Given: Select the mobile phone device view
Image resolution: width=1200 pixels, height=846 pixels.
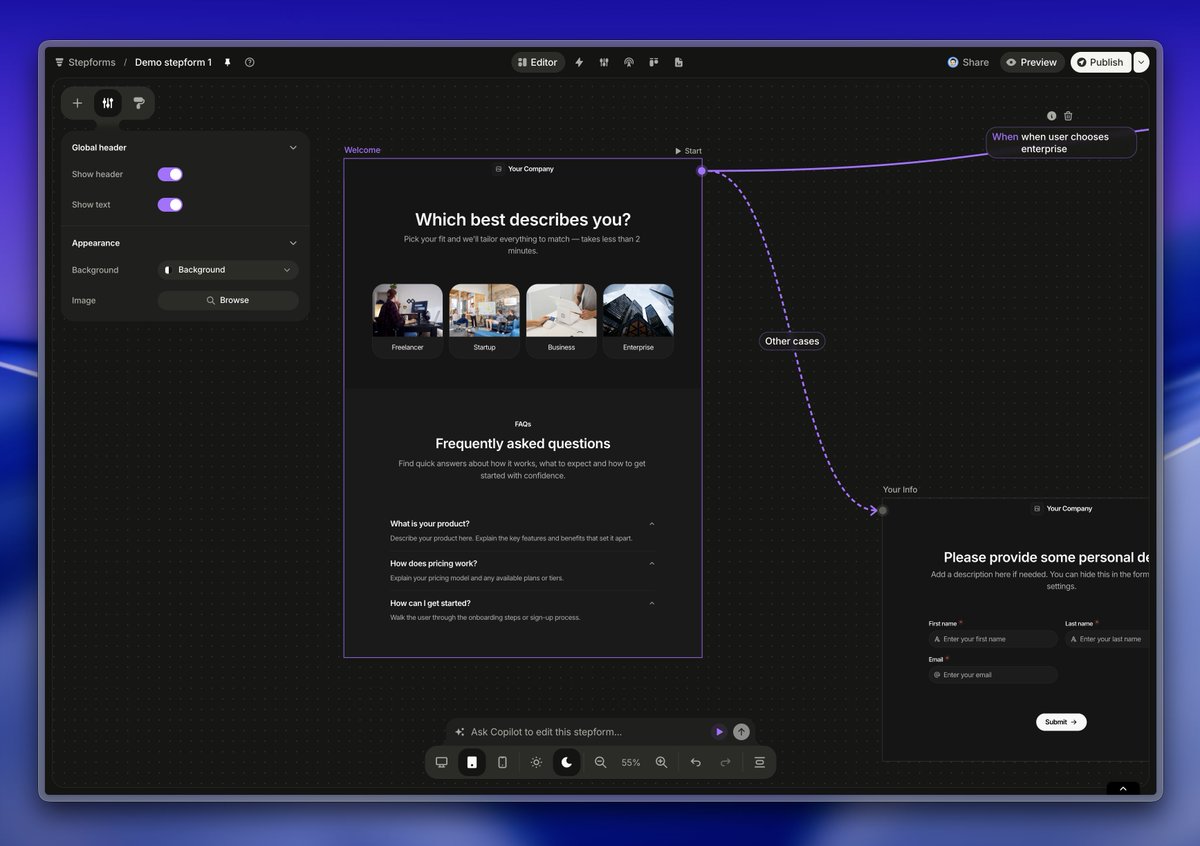Looking at the screenshot, I should coord(502,762).
